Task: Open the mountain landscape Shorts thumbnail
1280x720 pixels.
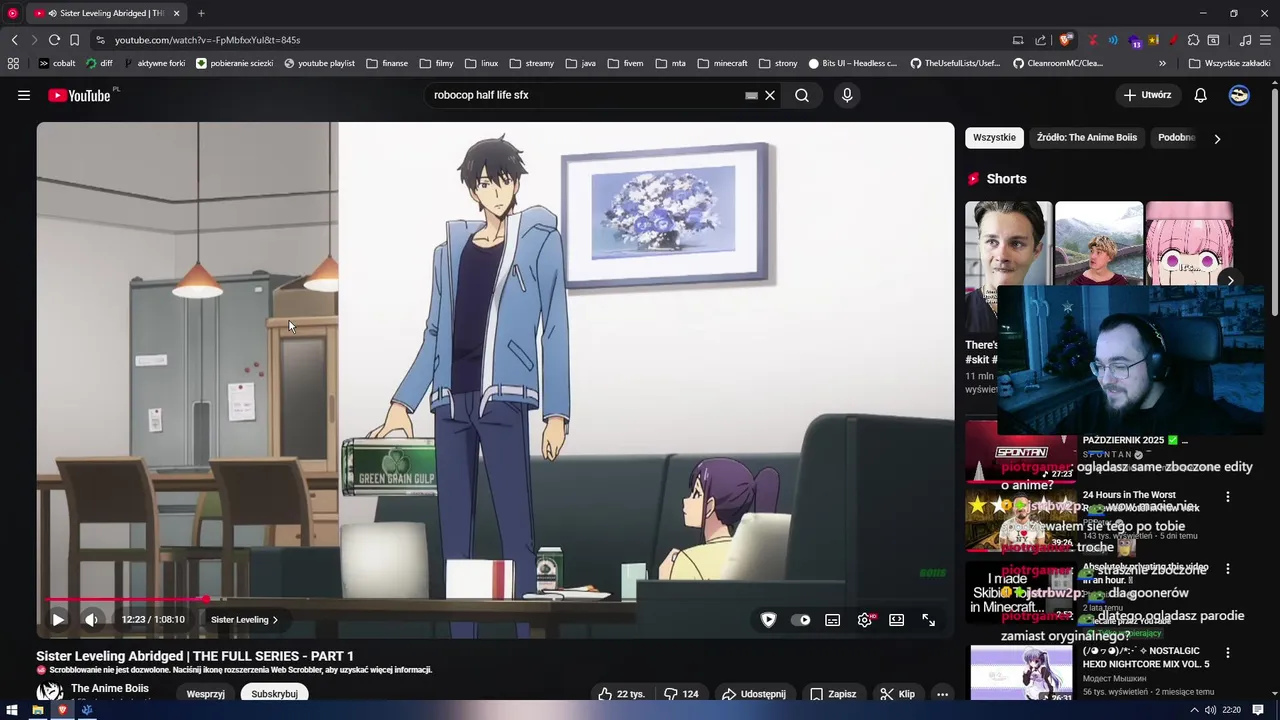Action: [1099, 244]
